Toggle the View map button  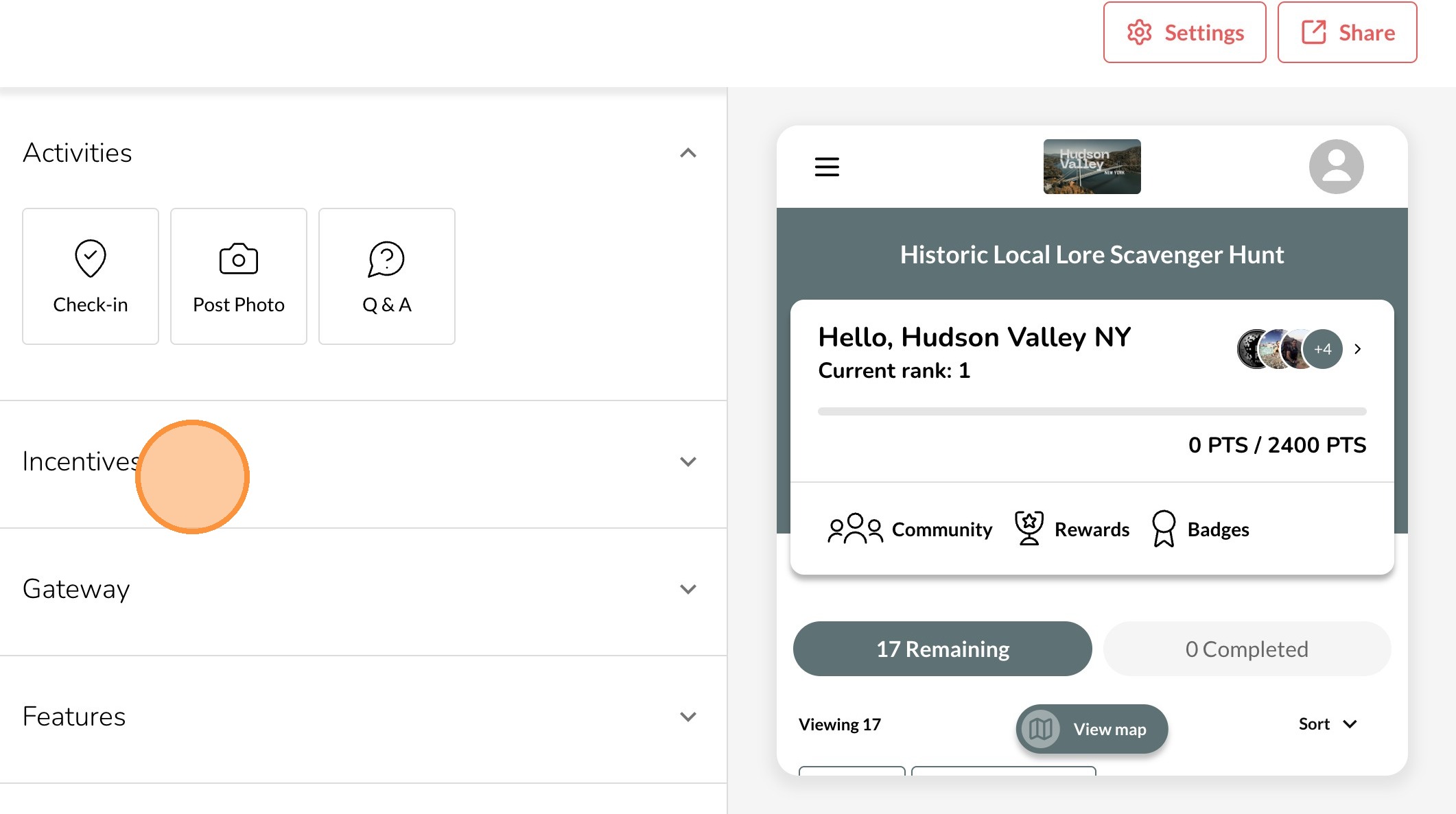[x=1092, y=729]
